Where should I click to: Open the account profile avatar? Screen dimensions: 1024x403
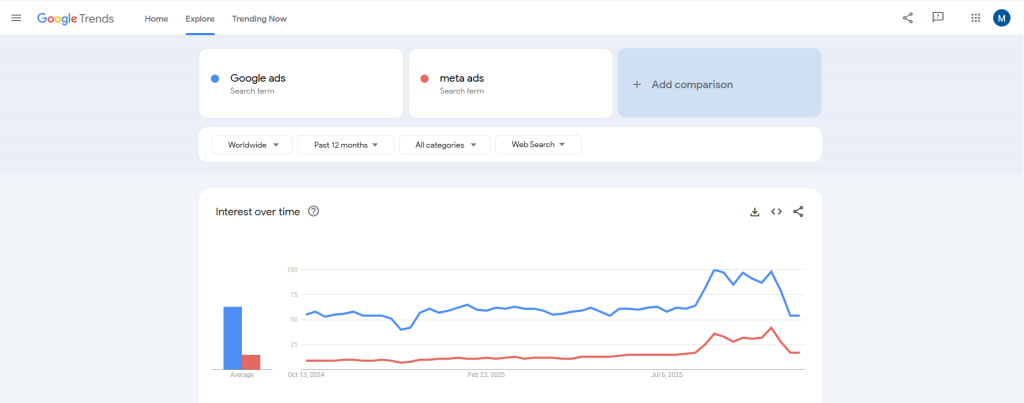(x=1002, y=18)
